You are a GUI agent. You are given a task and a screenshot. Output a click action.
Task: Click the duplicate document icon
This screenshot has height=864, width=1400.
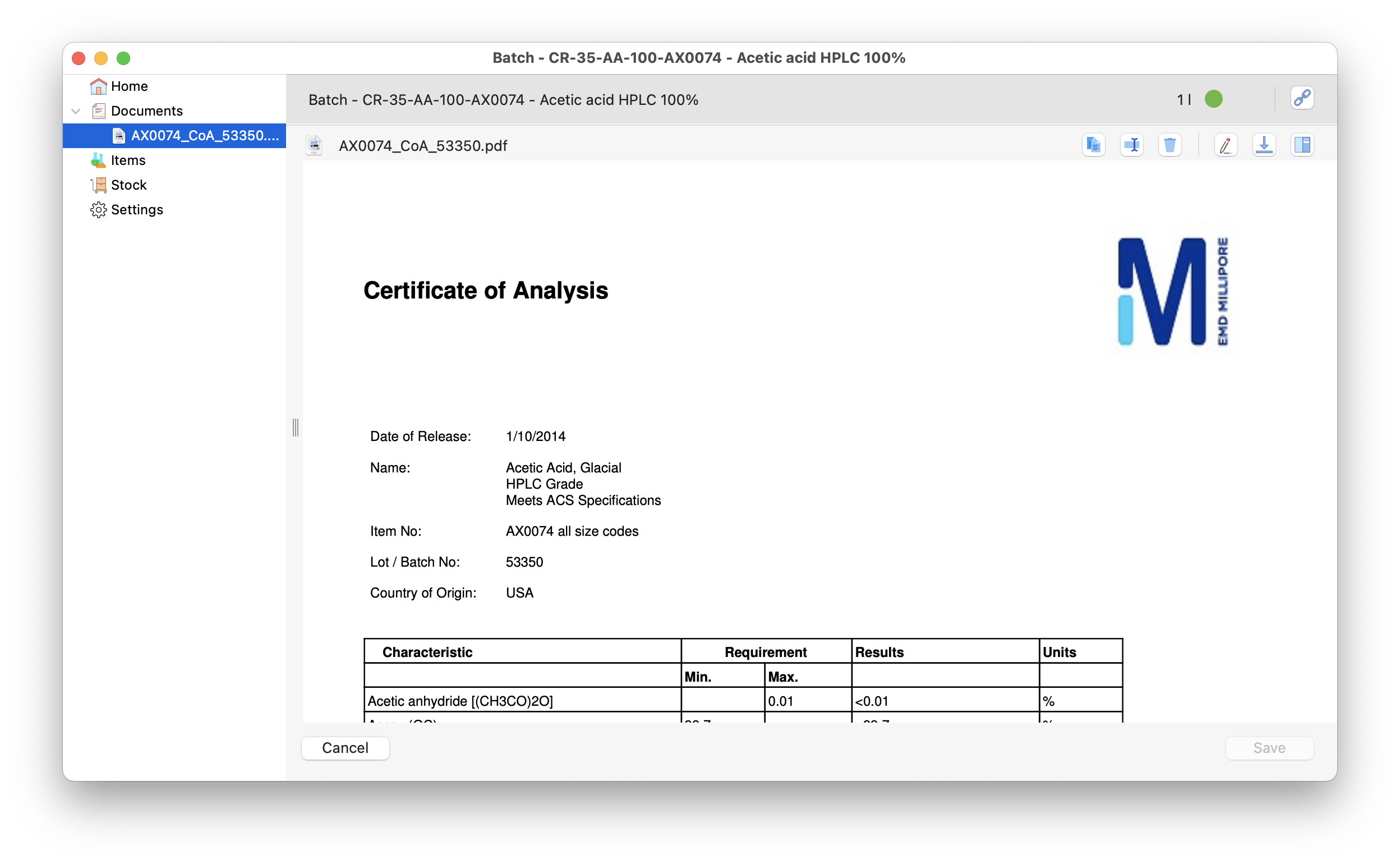pyautogui.click(x=1093, y=146)
